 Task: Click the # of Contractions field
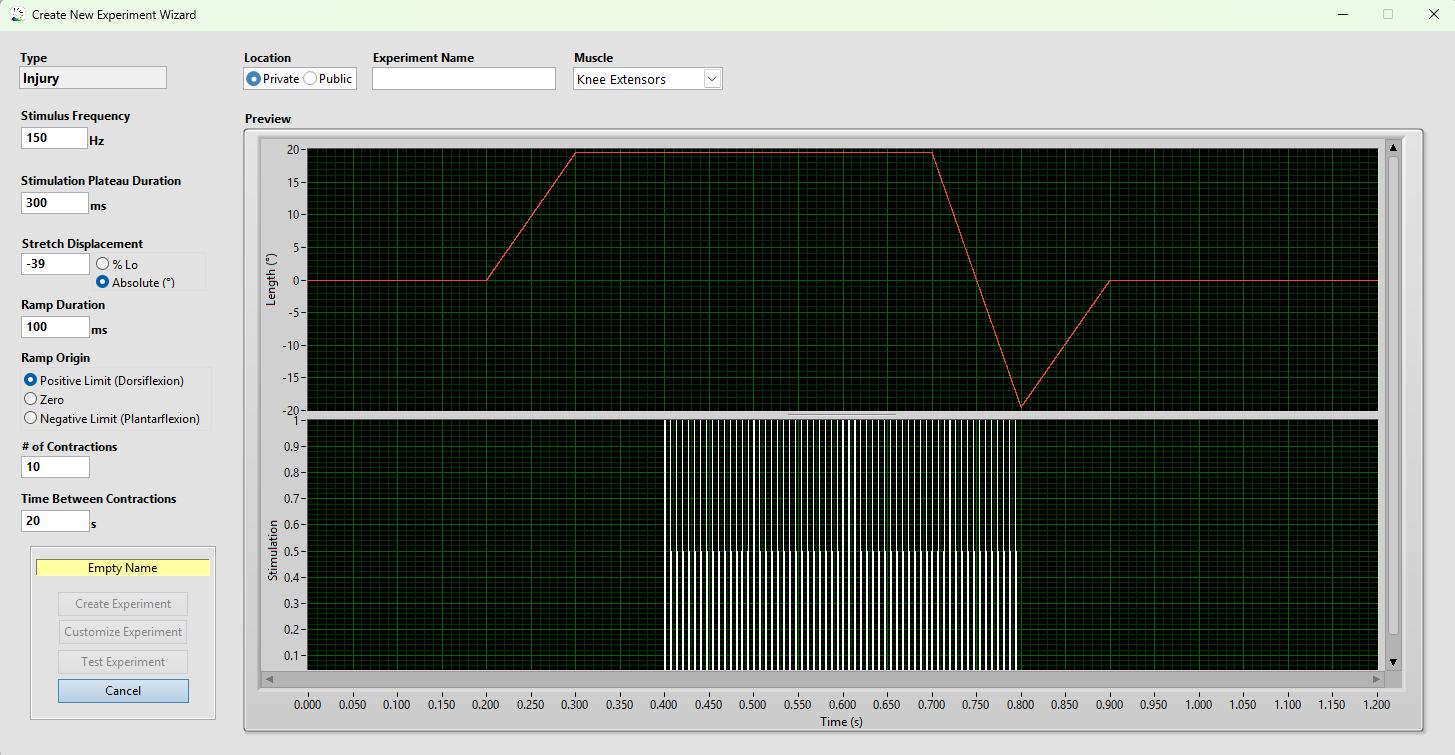click(x=54, y=467)
